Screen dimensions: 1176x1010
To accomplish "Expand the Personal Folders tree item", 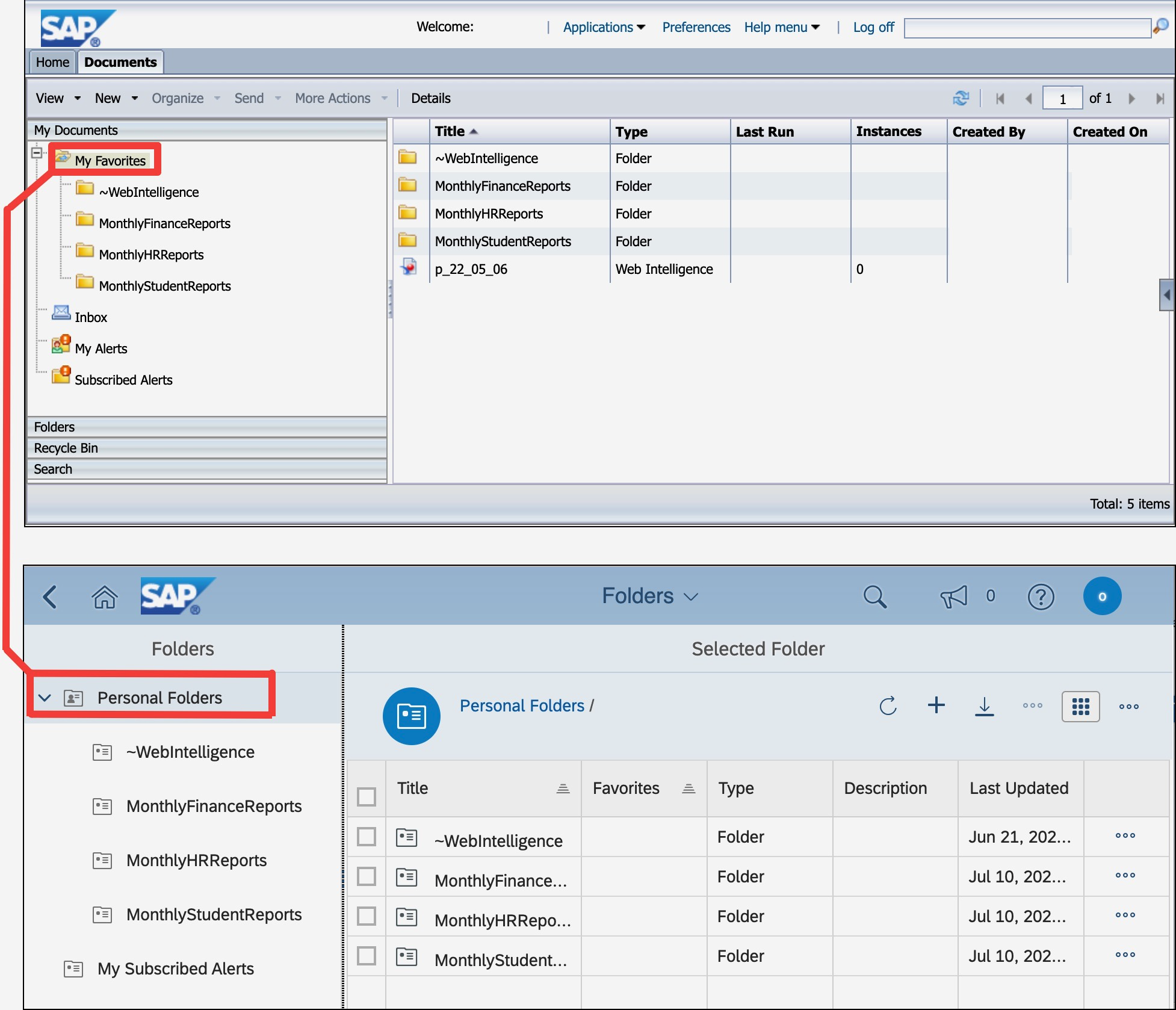I will [x=50, y=698].
